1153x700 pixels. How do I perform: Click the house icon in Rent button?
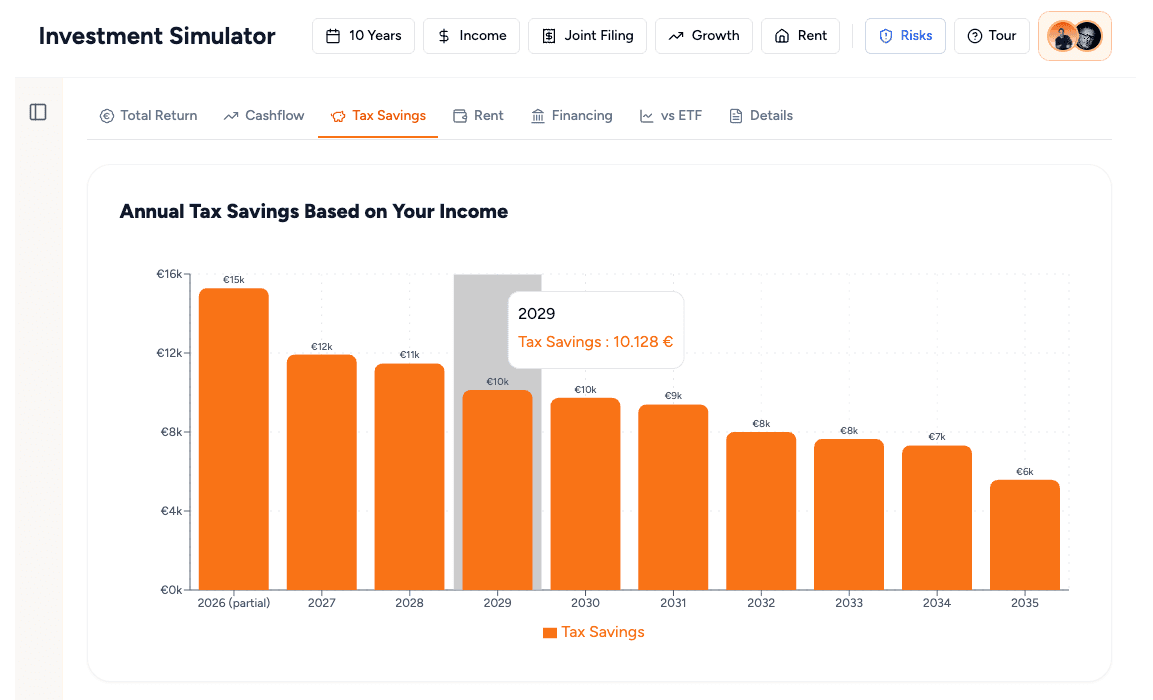[782, 36]
